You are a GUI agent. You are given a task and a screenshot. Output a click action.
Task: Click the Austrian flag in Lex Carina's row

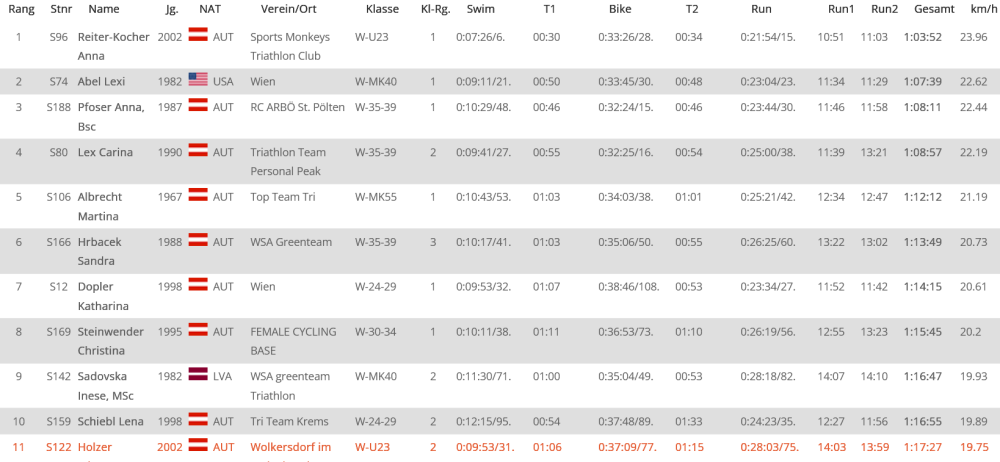[198, 151]
